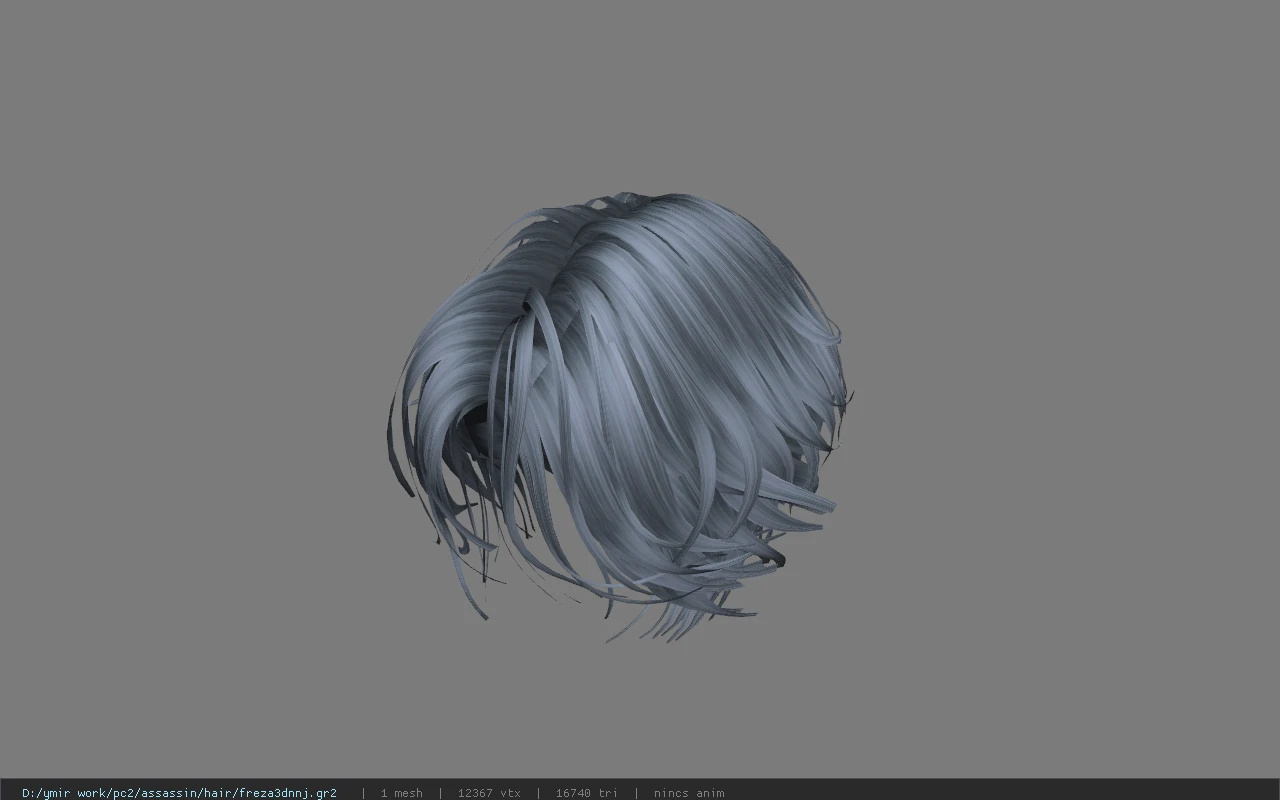Click the '1 mesh' status entry

coord(401,793)
